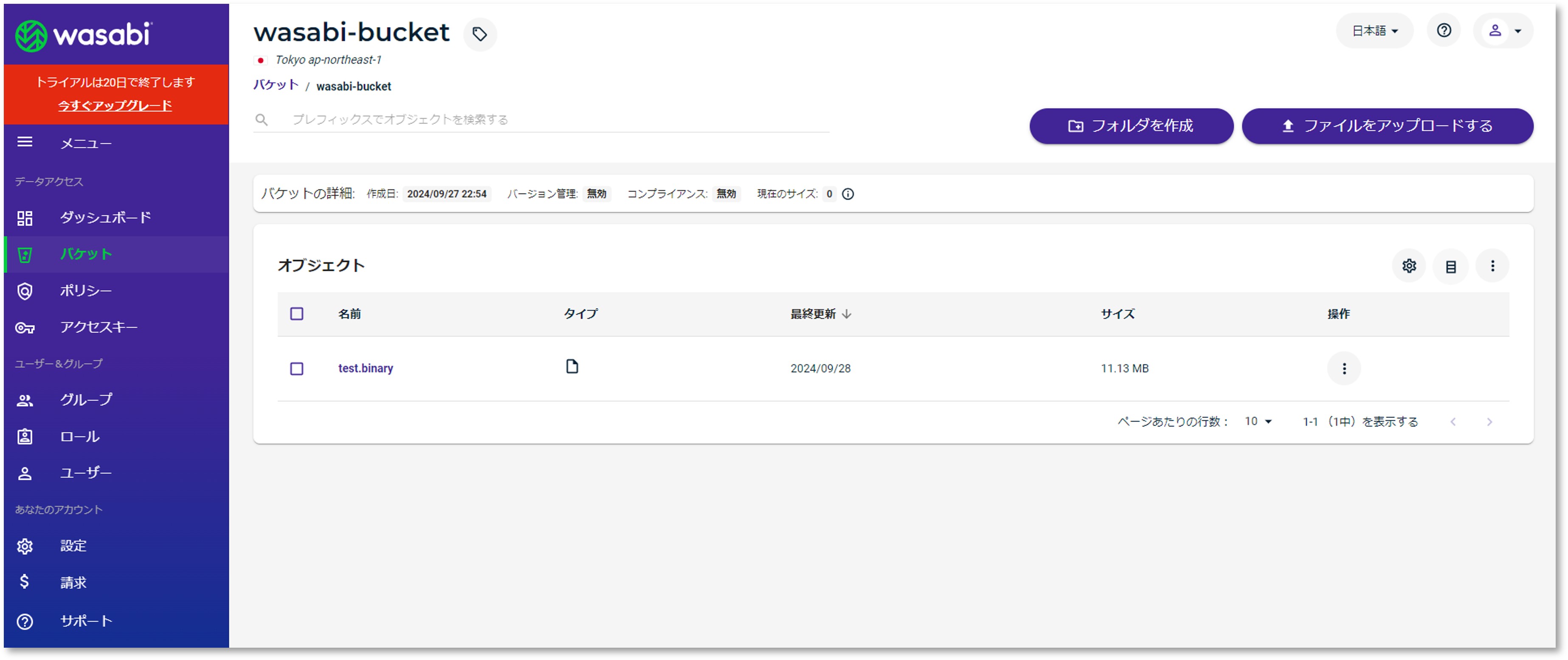Select バケット in sidebar
This screenshot has width=1568, height=660.
[86, 254]
